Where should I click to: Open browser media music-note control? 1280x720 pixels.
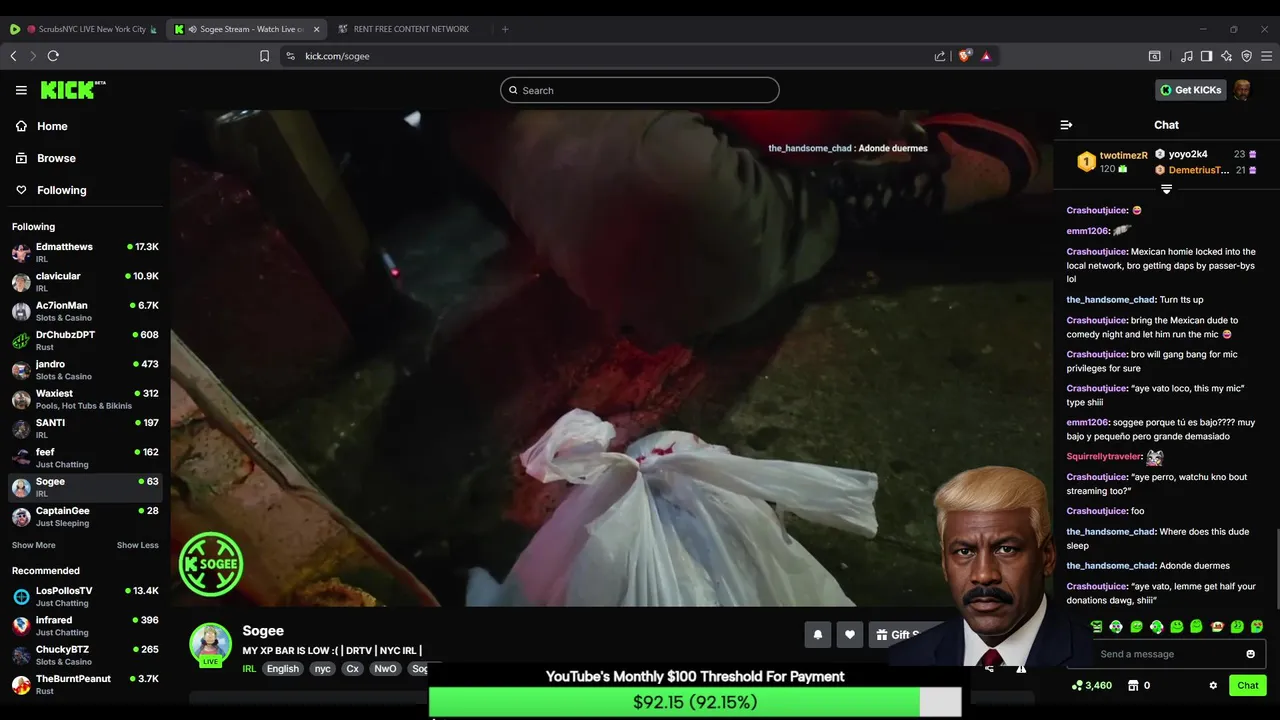[x=1187, y=56]
